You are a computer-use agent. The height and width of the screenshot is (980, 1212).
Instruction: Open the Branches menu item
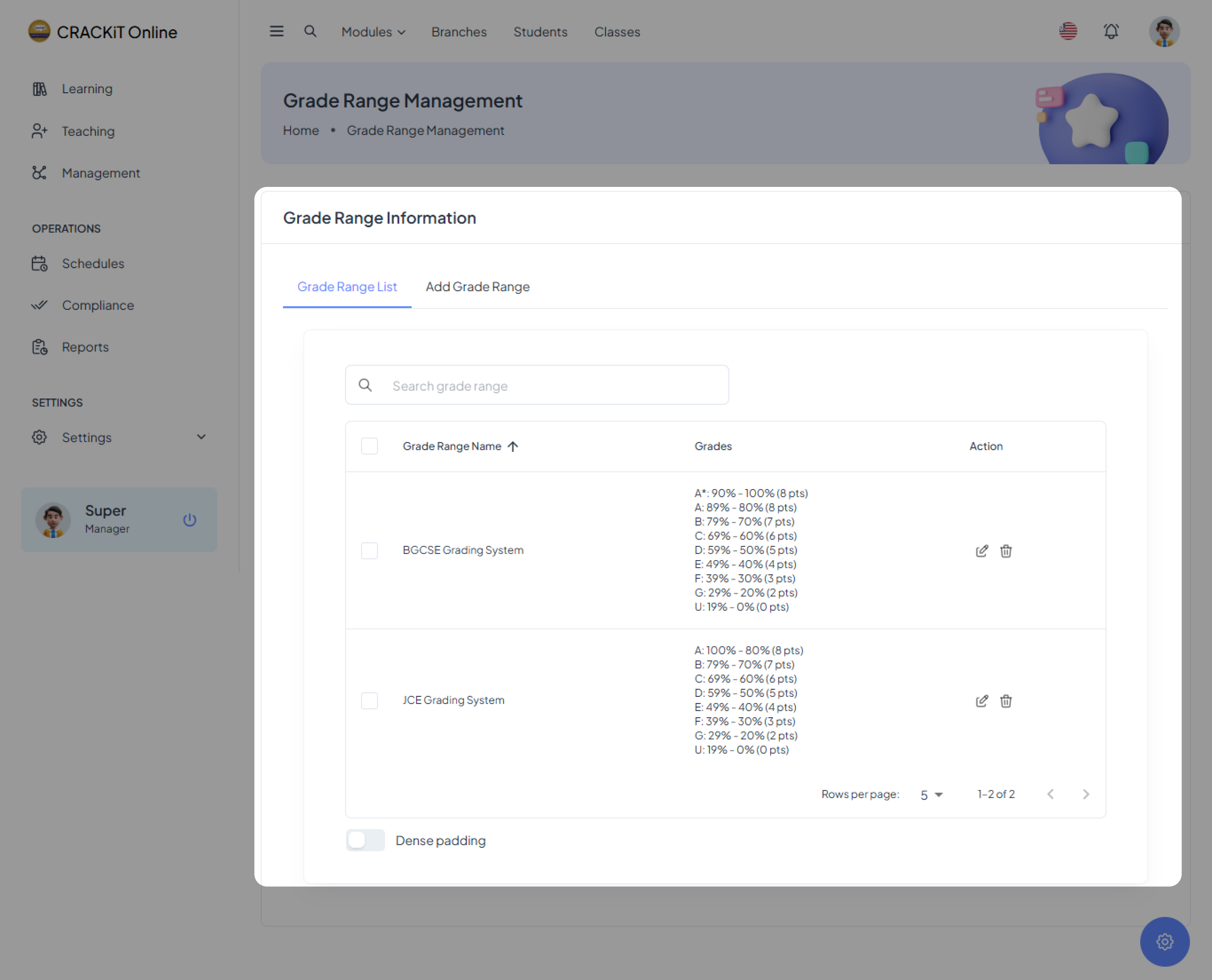pos(459,32)
